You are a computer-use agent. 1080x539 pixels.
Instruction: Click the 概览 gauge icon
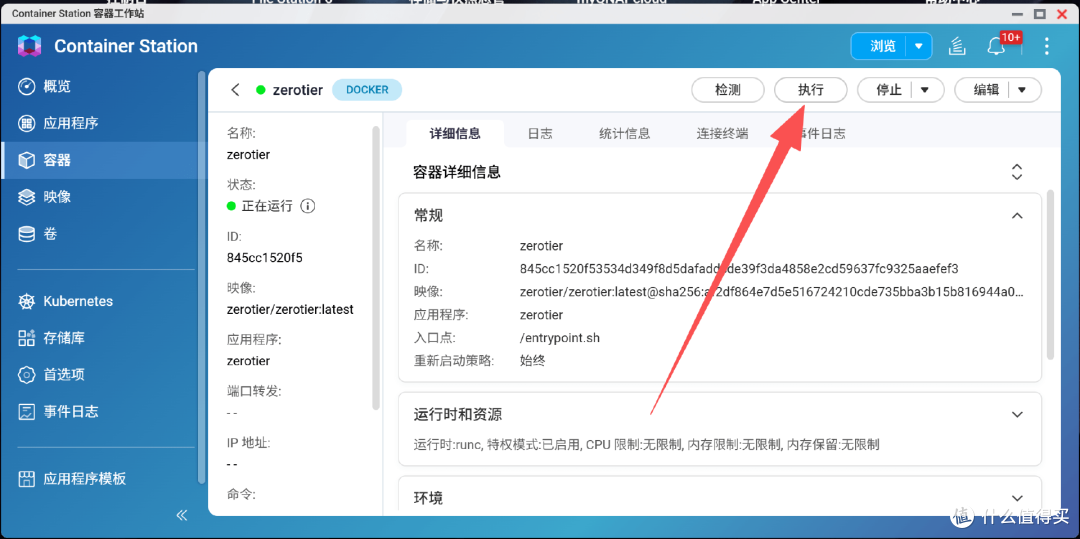[x=26, y=87]
